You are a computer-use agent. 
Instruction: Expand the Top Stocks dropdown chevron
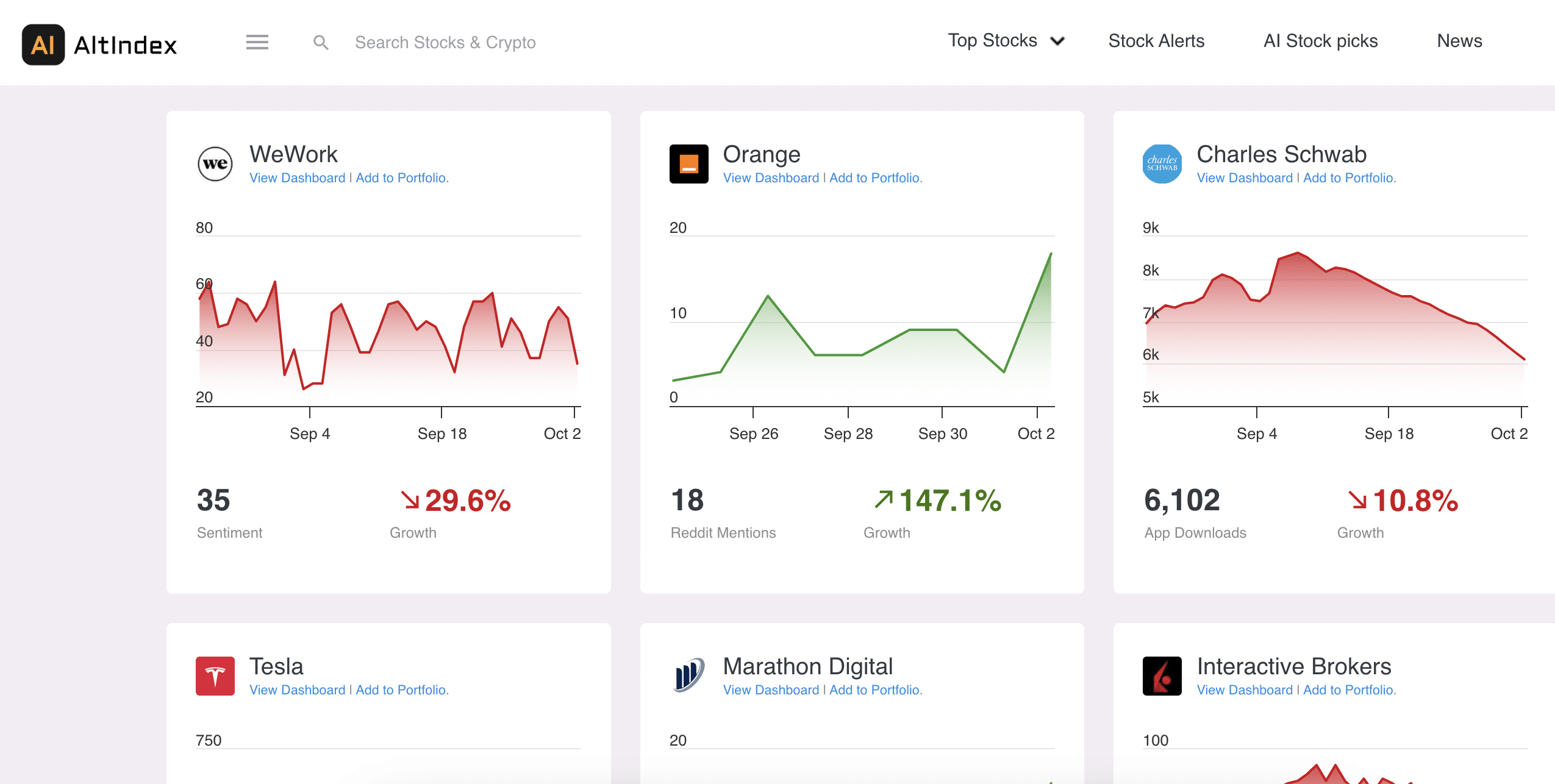(x=1057, y=41)
